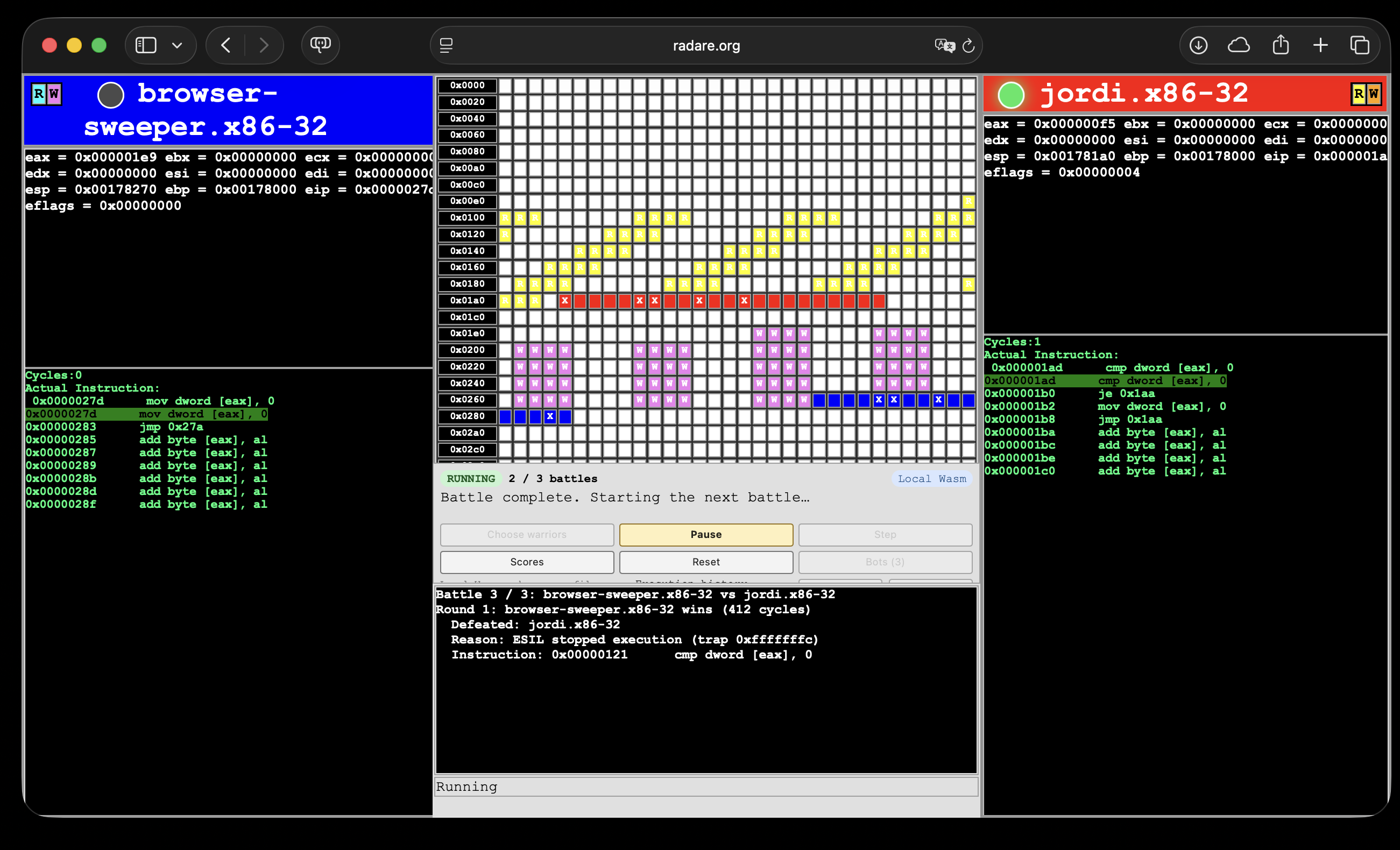1400x850 pixels.
Task: Open a new tab with plus icon
Action: click(1320, 45)
